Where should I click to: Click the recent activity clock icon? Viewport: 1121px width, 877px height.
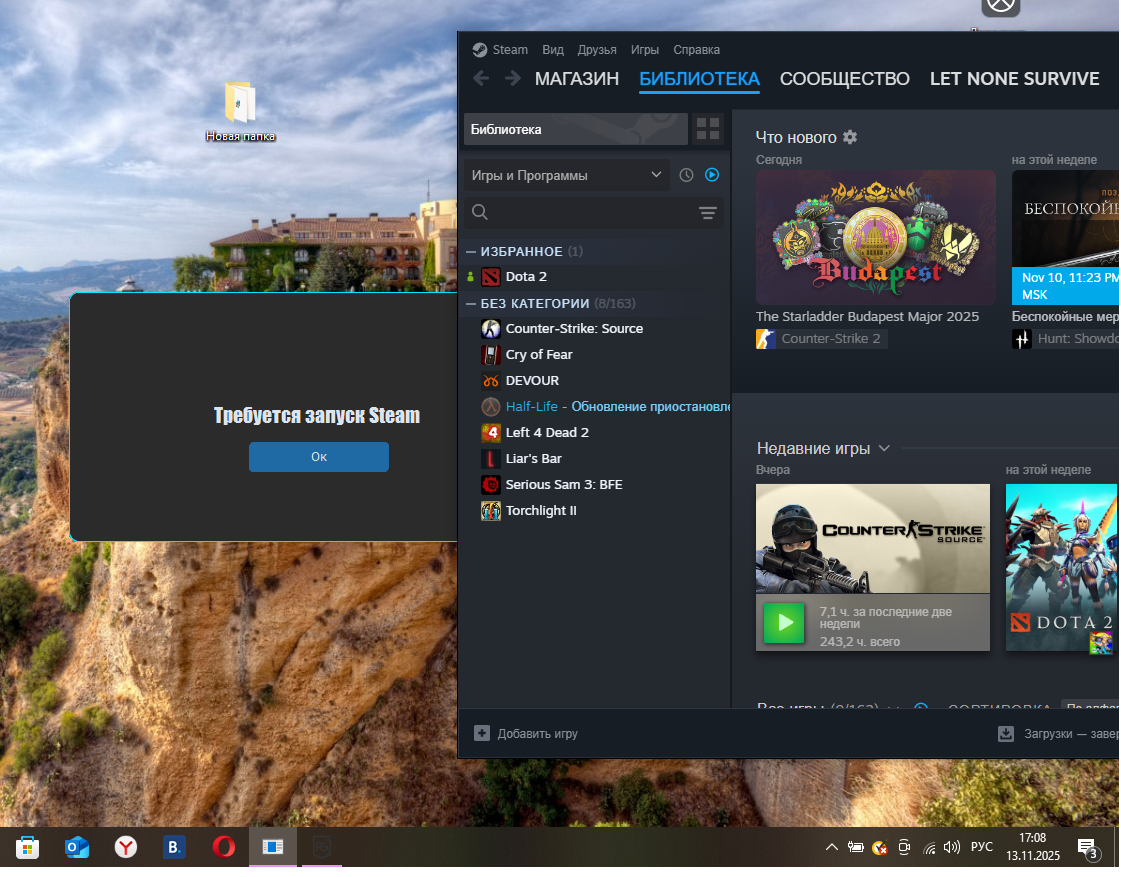(x=686, y=175)
